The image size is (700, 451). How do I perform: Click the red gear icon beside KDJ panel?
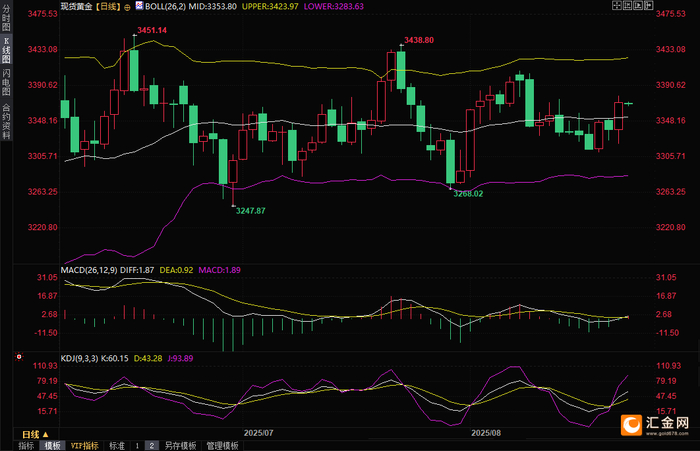coord(19,357)
